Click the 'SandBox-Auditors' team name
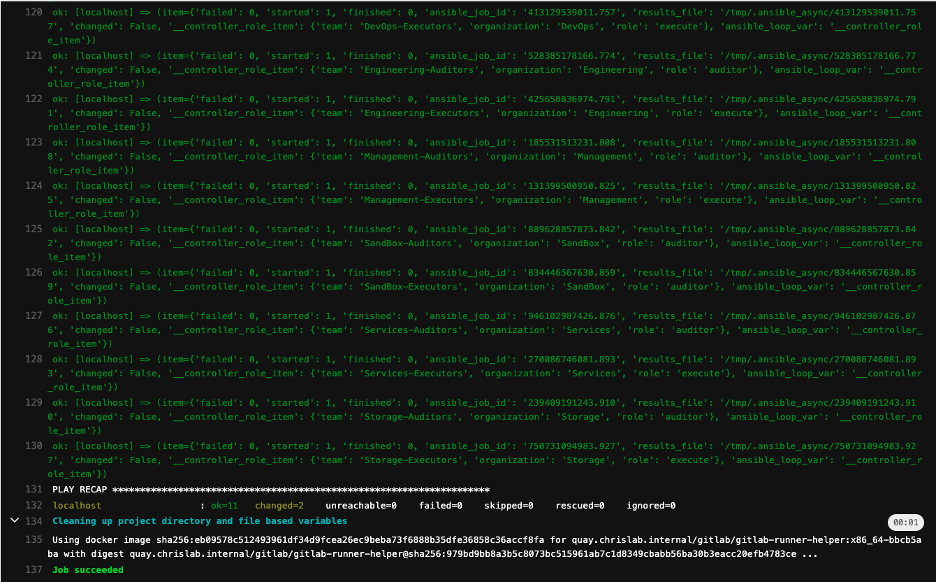This screenshot has height=582, width=936. [408, 243]
